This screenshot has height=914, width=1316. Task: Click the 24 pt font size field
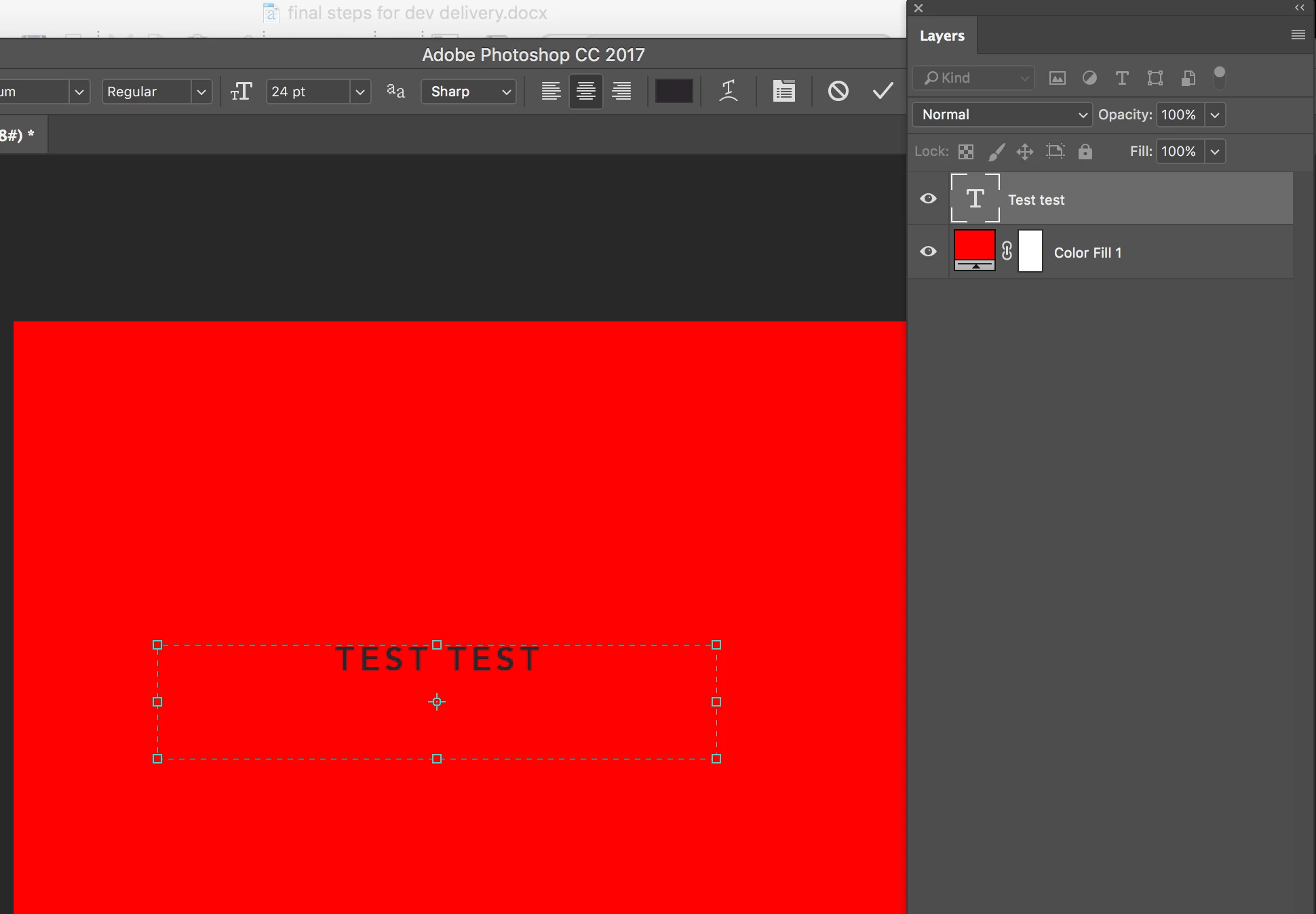(x=309, y=92)
